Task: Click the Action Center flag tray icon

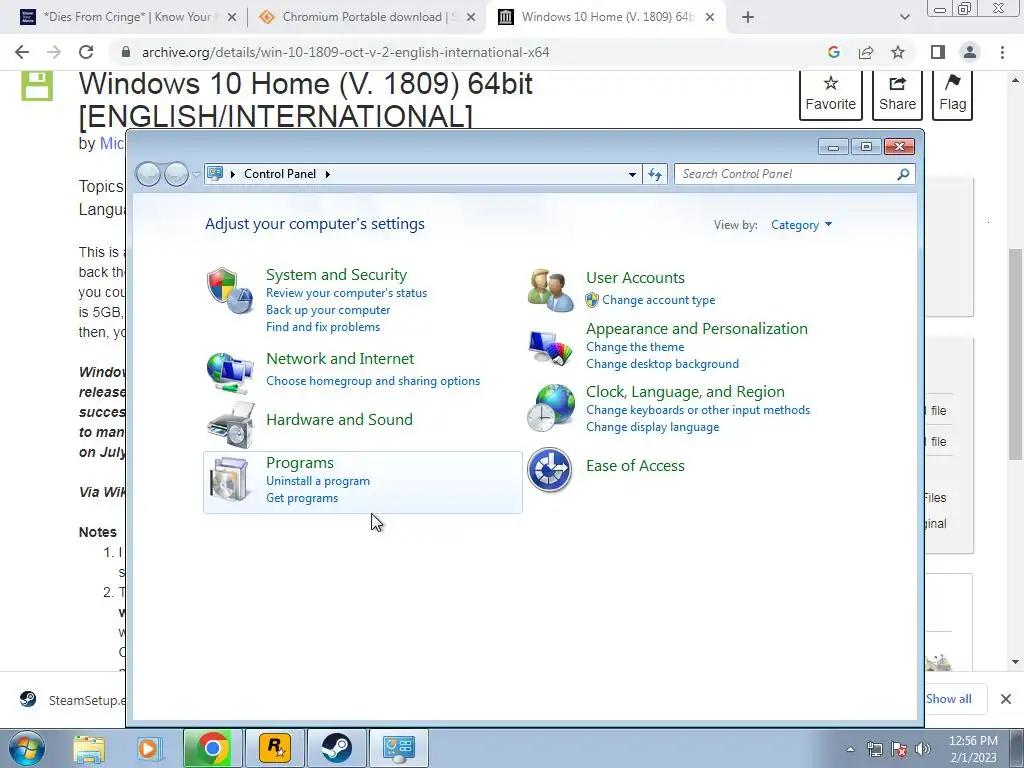Action: coord(899,749)
